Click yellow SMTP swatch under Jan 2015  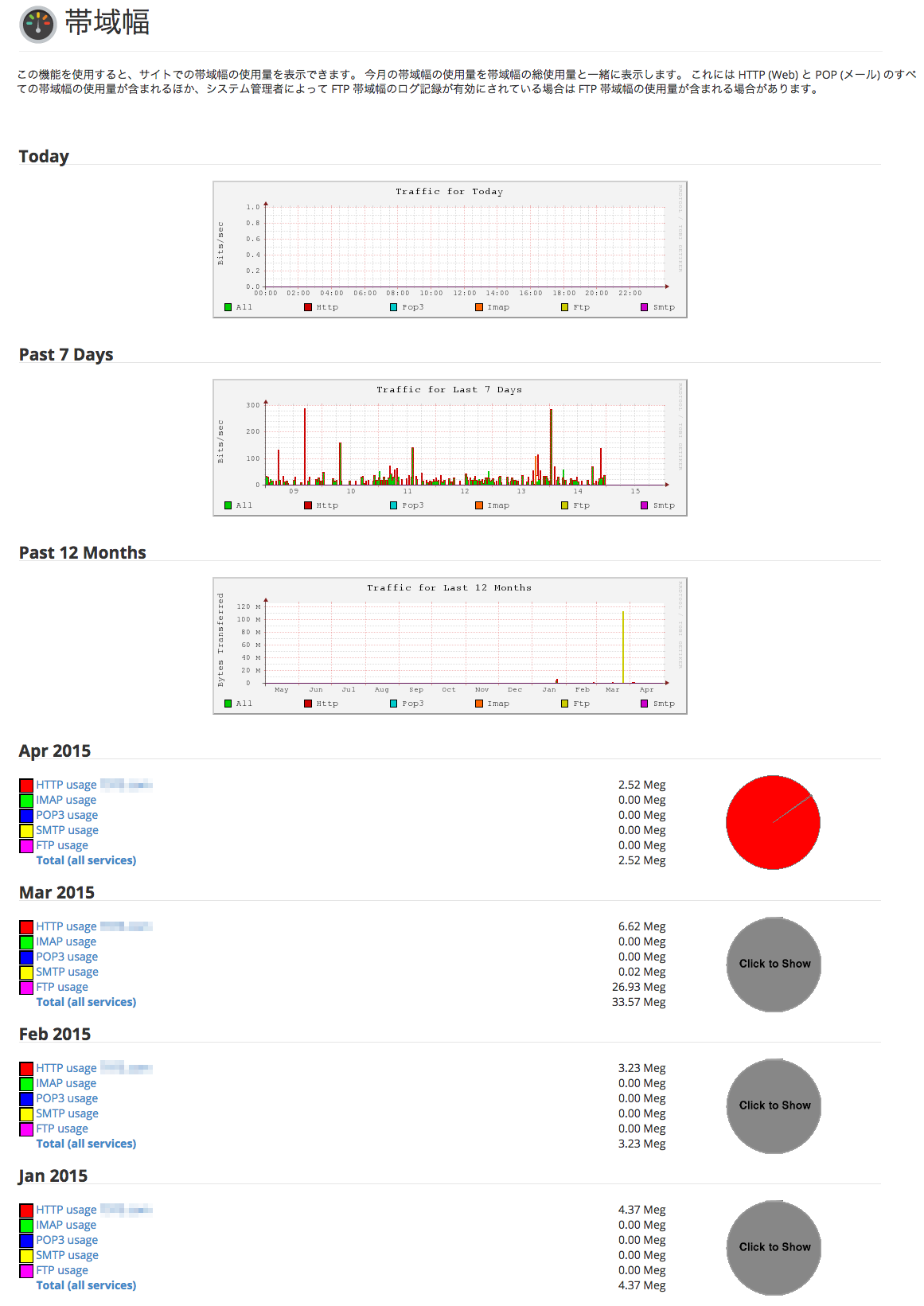[x=26, y=1256]
